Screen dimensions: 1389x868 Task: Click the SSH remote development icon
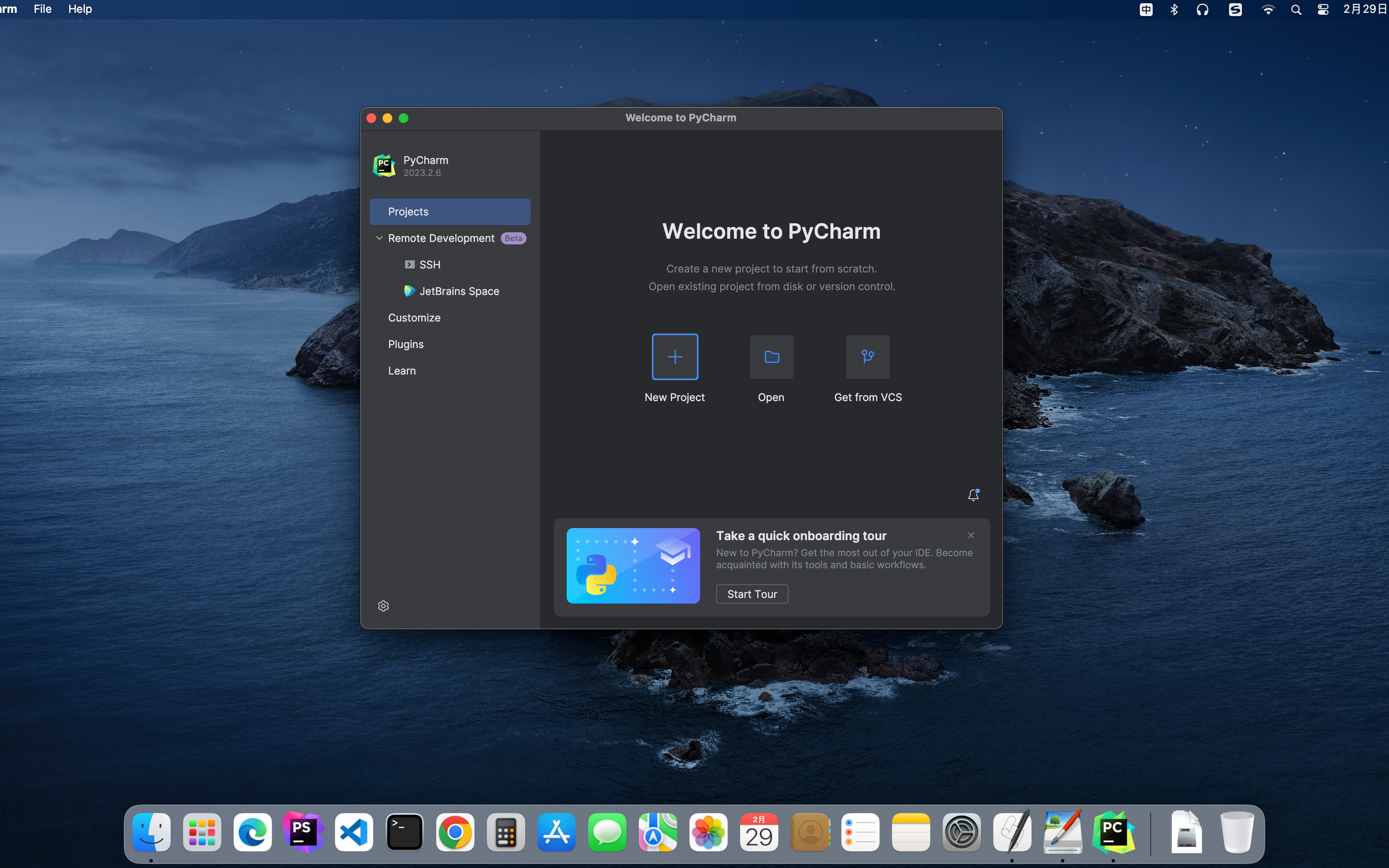(409, 264)
